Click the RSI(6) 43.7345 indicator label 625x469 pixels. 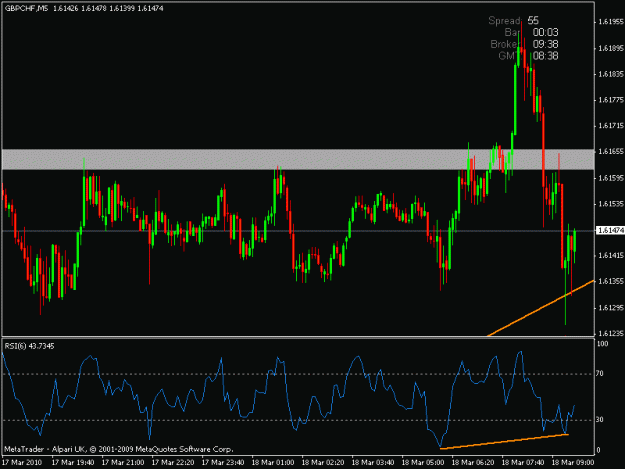29,346
